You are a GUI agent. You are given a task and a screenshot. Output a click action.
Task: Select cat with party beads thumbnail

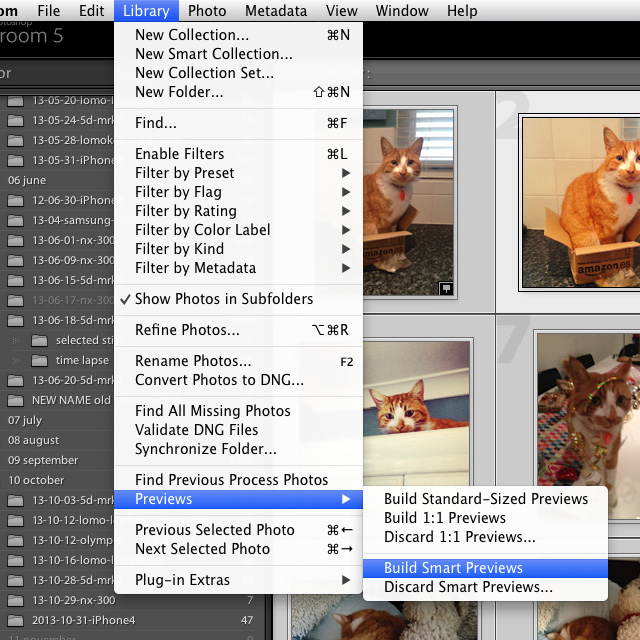pyautogui.click(x=589, y=426)
